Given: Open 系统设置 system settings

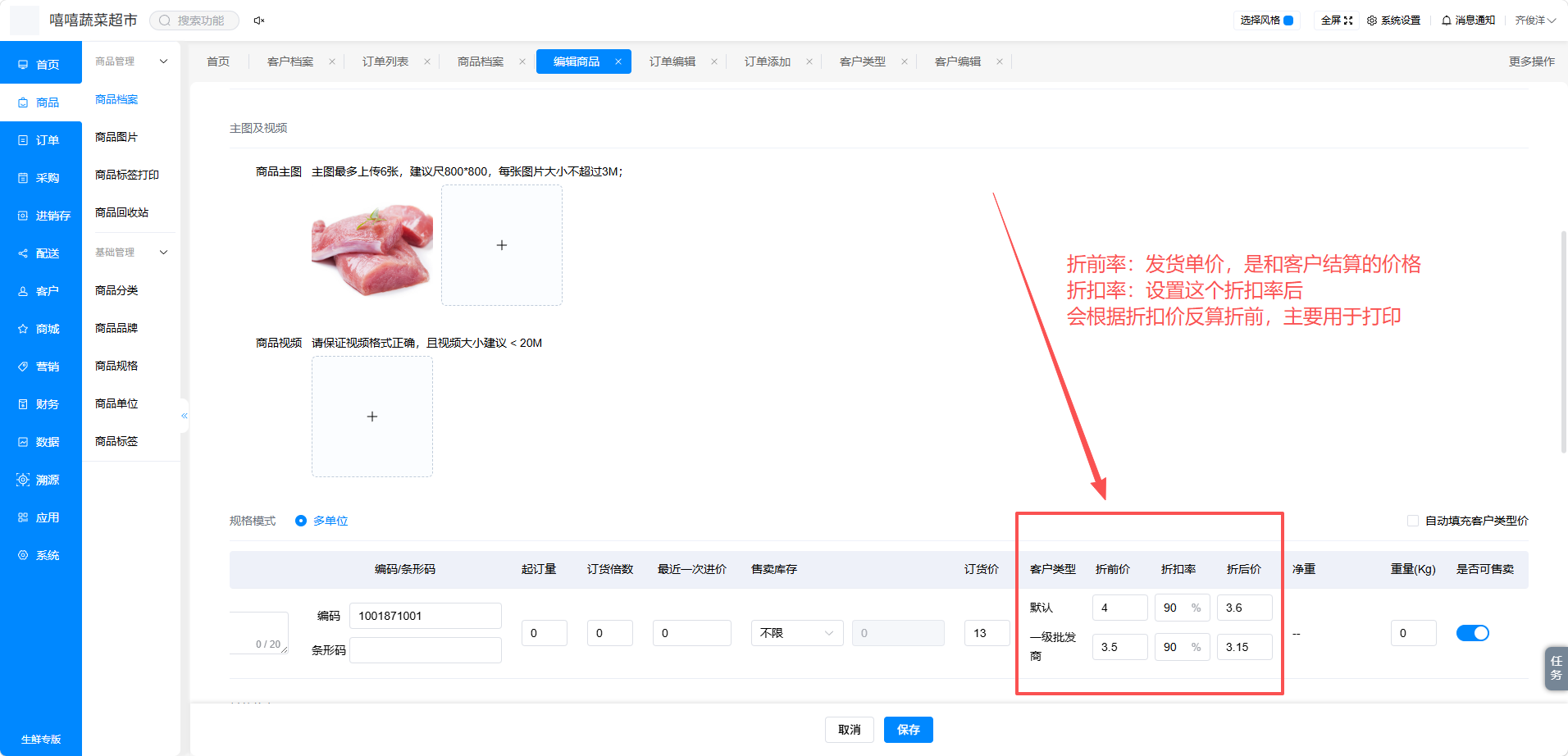Looking at the screenshot, I should [1393, 20].
